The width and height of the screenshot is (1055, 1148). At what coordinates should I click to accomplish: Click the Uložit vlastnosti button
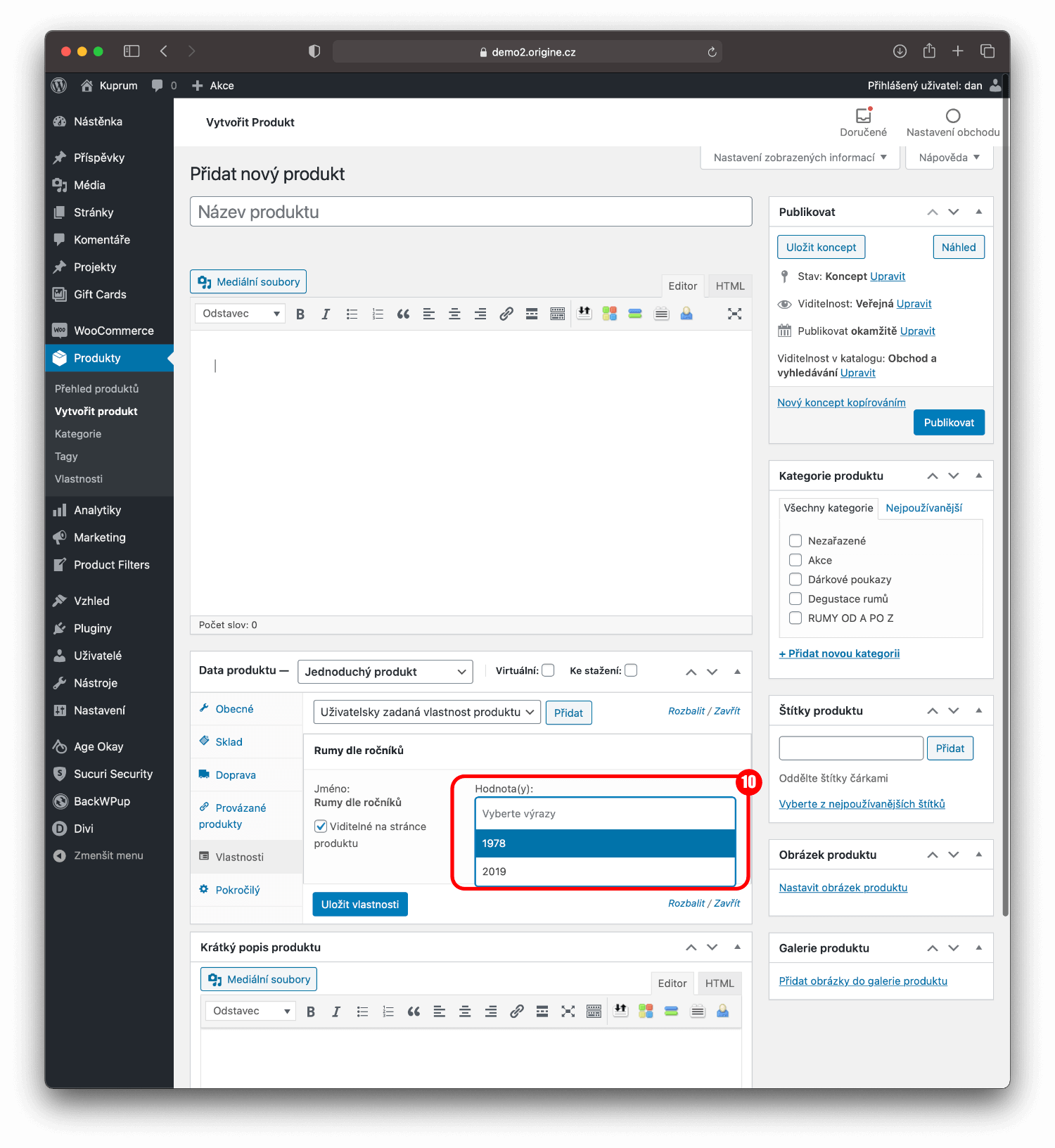click(x=359, y=905)
